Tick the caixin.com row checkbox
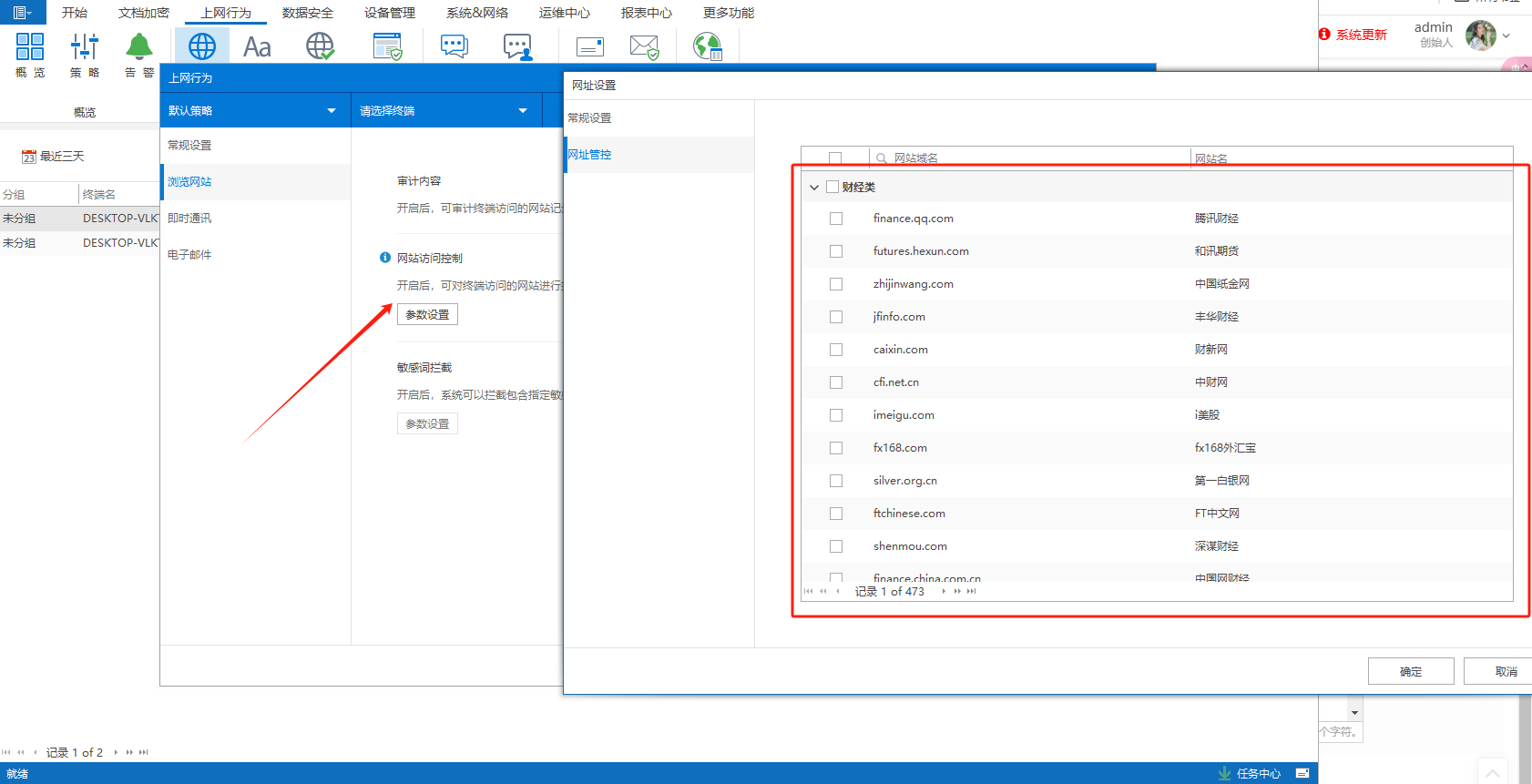 point(836,350)
